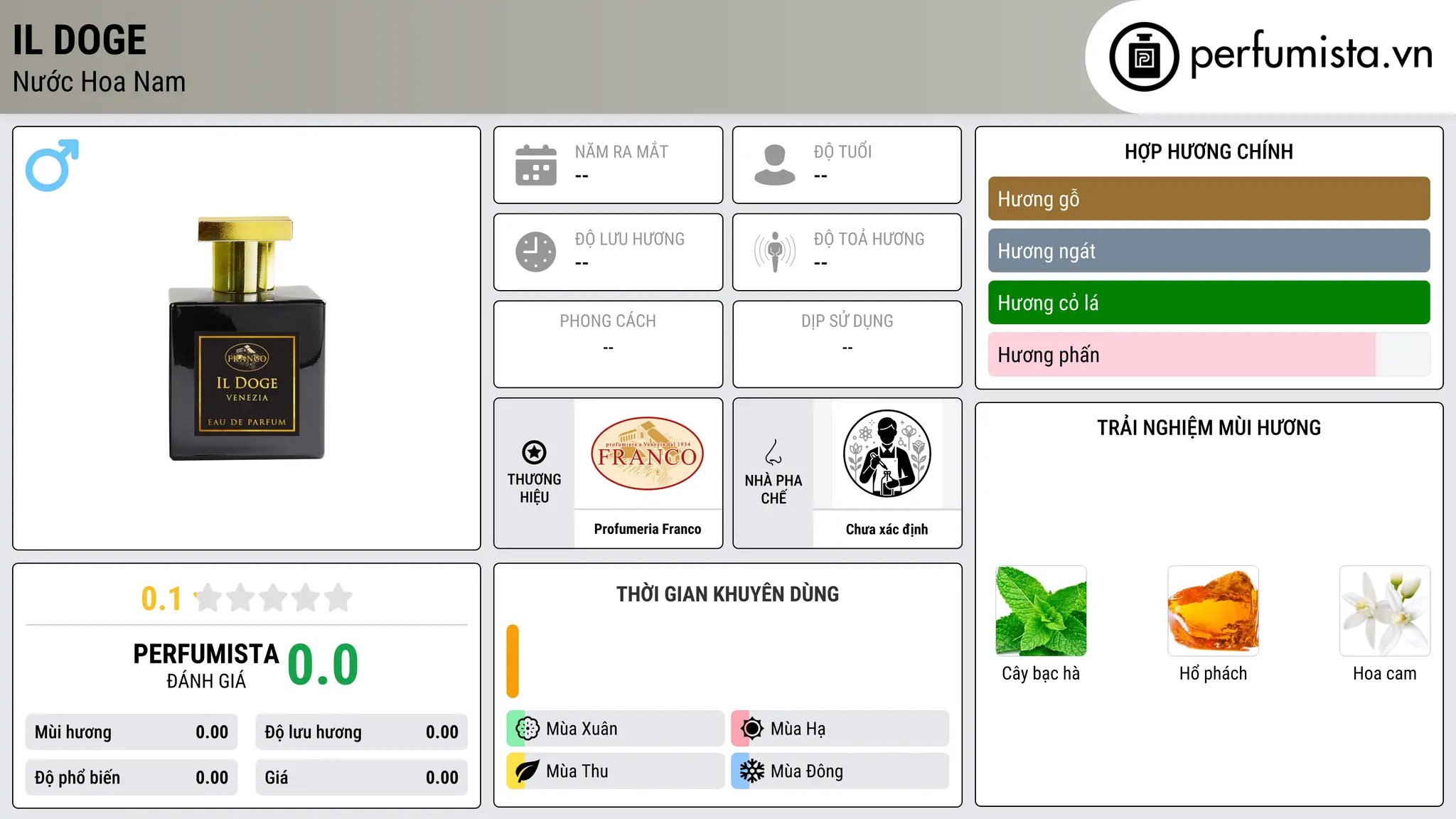Click the Mùi hương score row

(x=132, y=732)
